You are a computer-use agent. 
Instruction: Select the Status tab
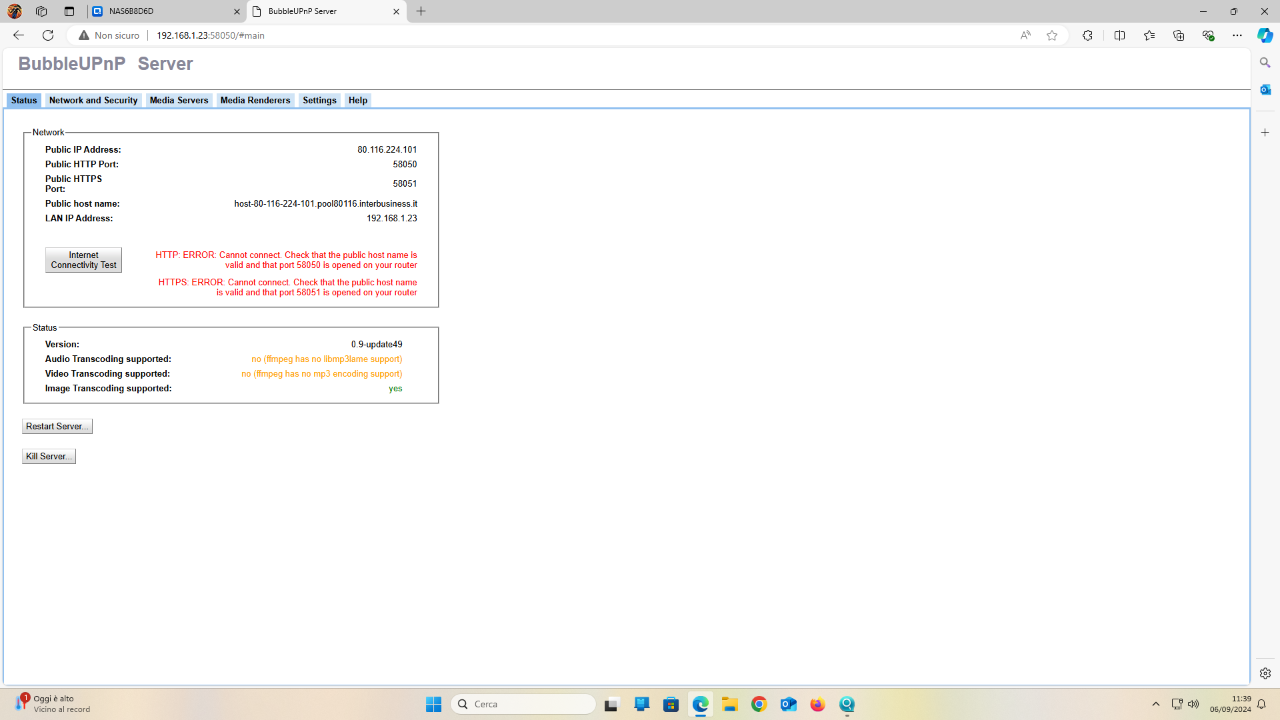pos(24,100)
